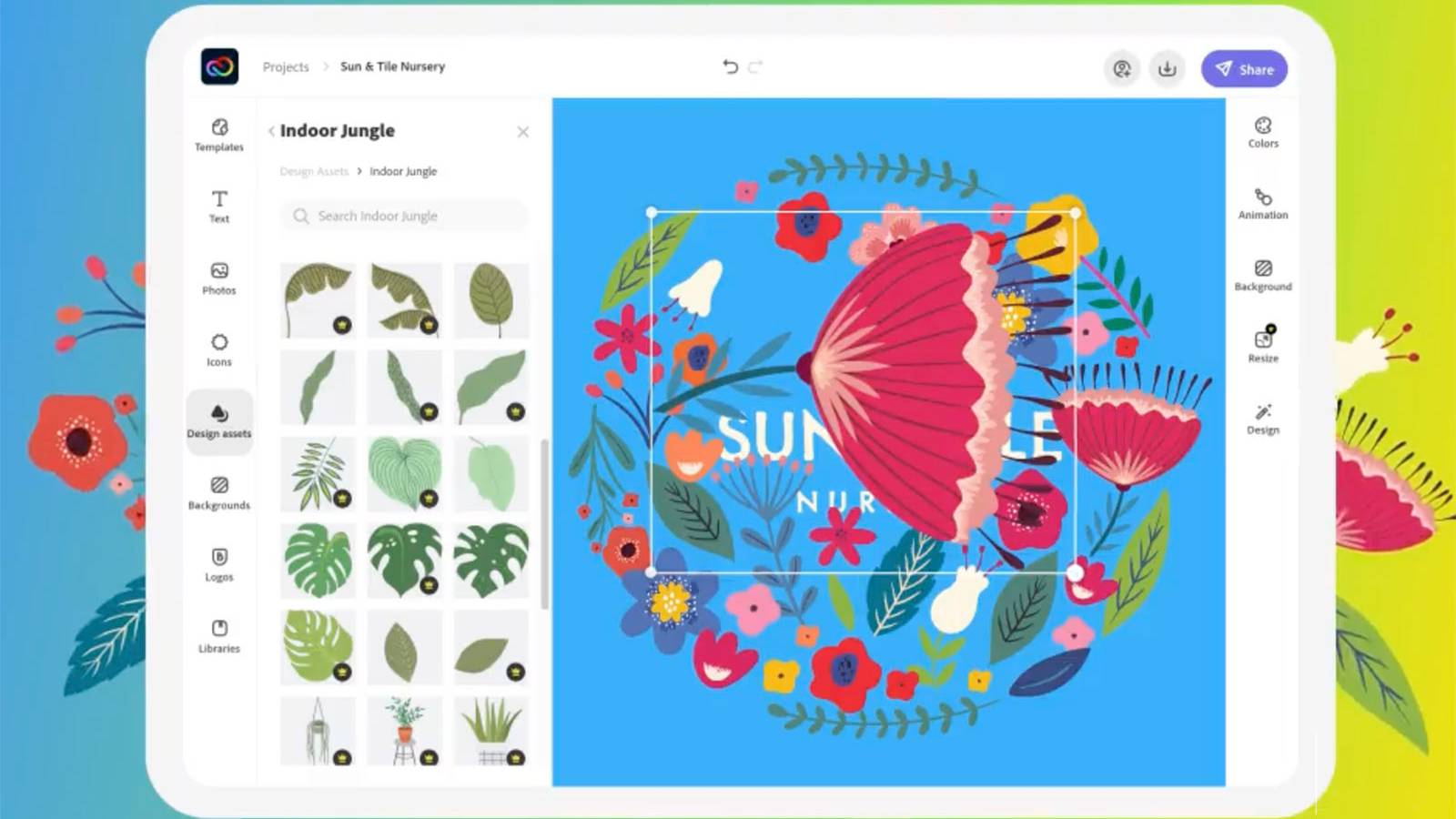The image size is (1456, 819).
Task: Open the Backgrounds panel
Action: (219, 492)
